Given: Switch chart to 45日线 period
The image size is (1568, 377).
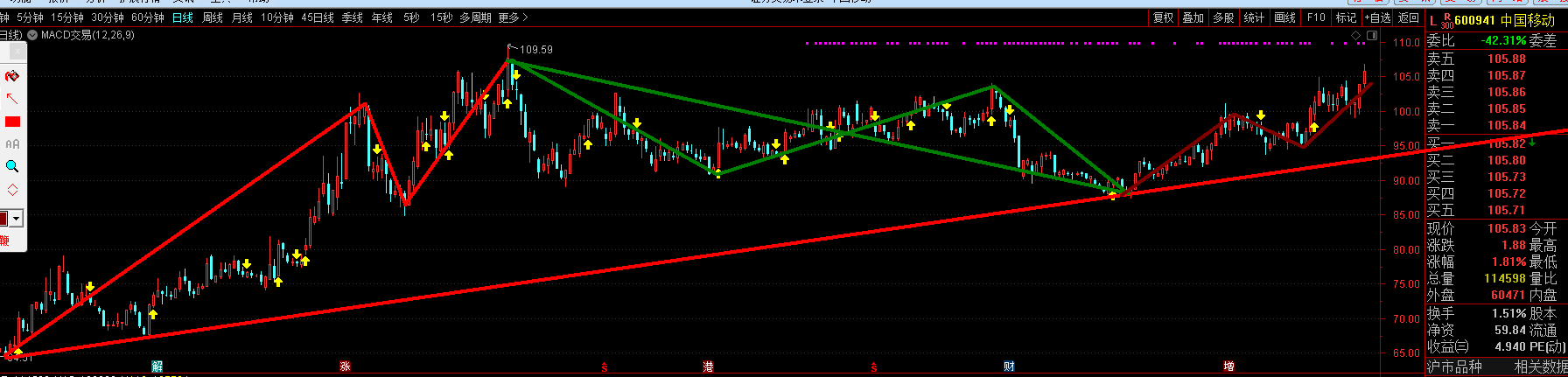Looking at the screenshot, I should 318,17.
